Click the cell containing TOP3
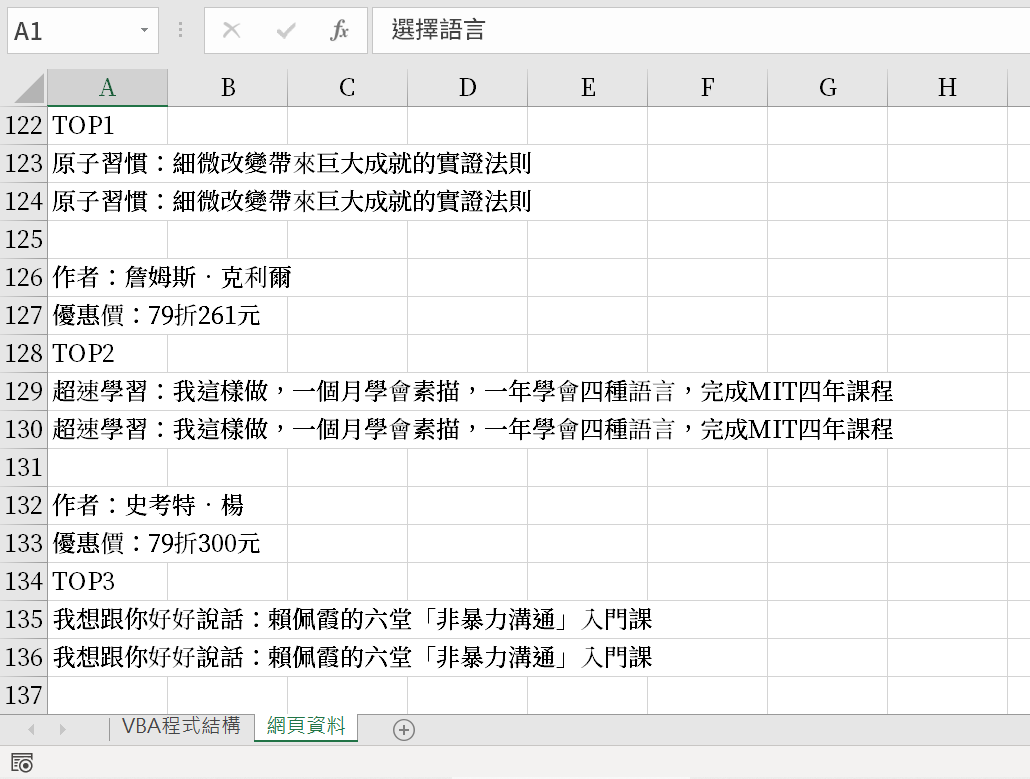 [x=107, y=581]
